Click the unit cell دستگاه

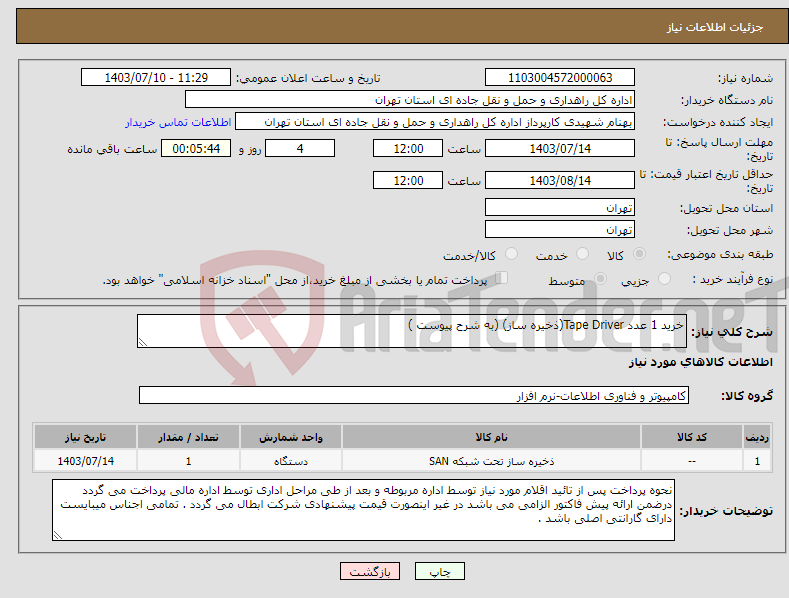pos(291,461)
